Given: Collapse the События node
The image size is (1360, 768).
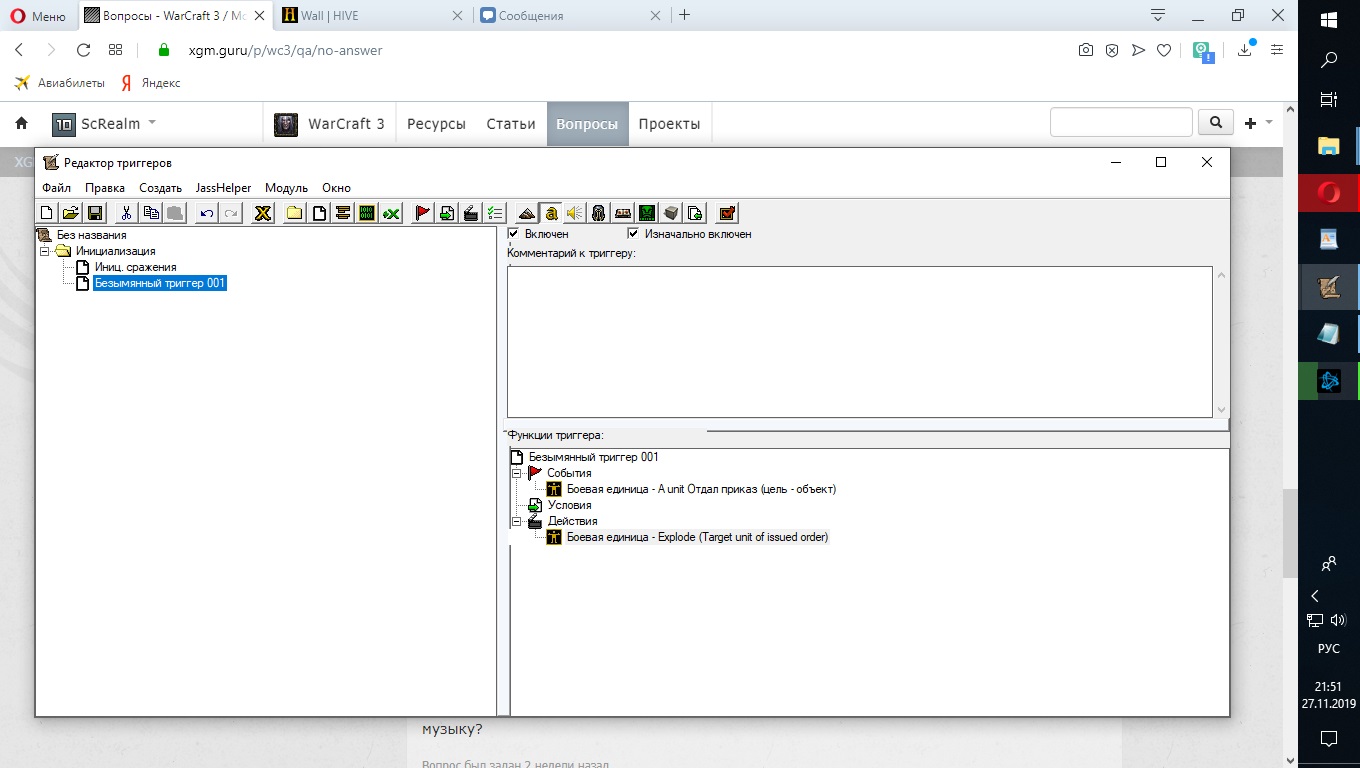Looking at the screenshot, I should tap(516, 473).
